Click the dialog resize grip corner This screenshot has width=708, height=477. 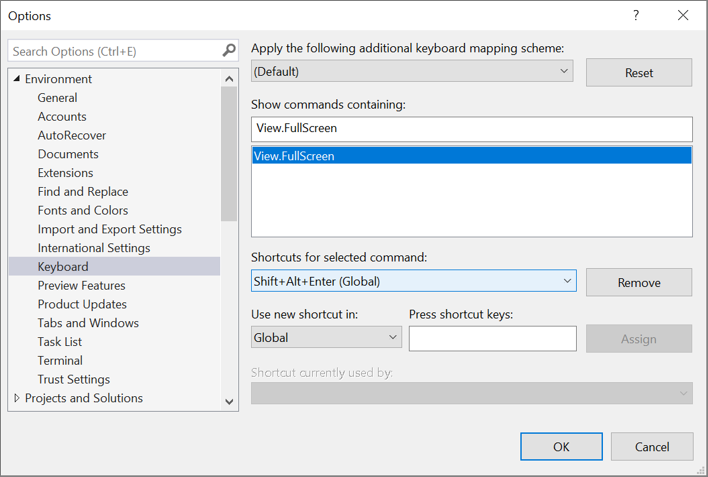pyautogui.click(x=700, y=470)
